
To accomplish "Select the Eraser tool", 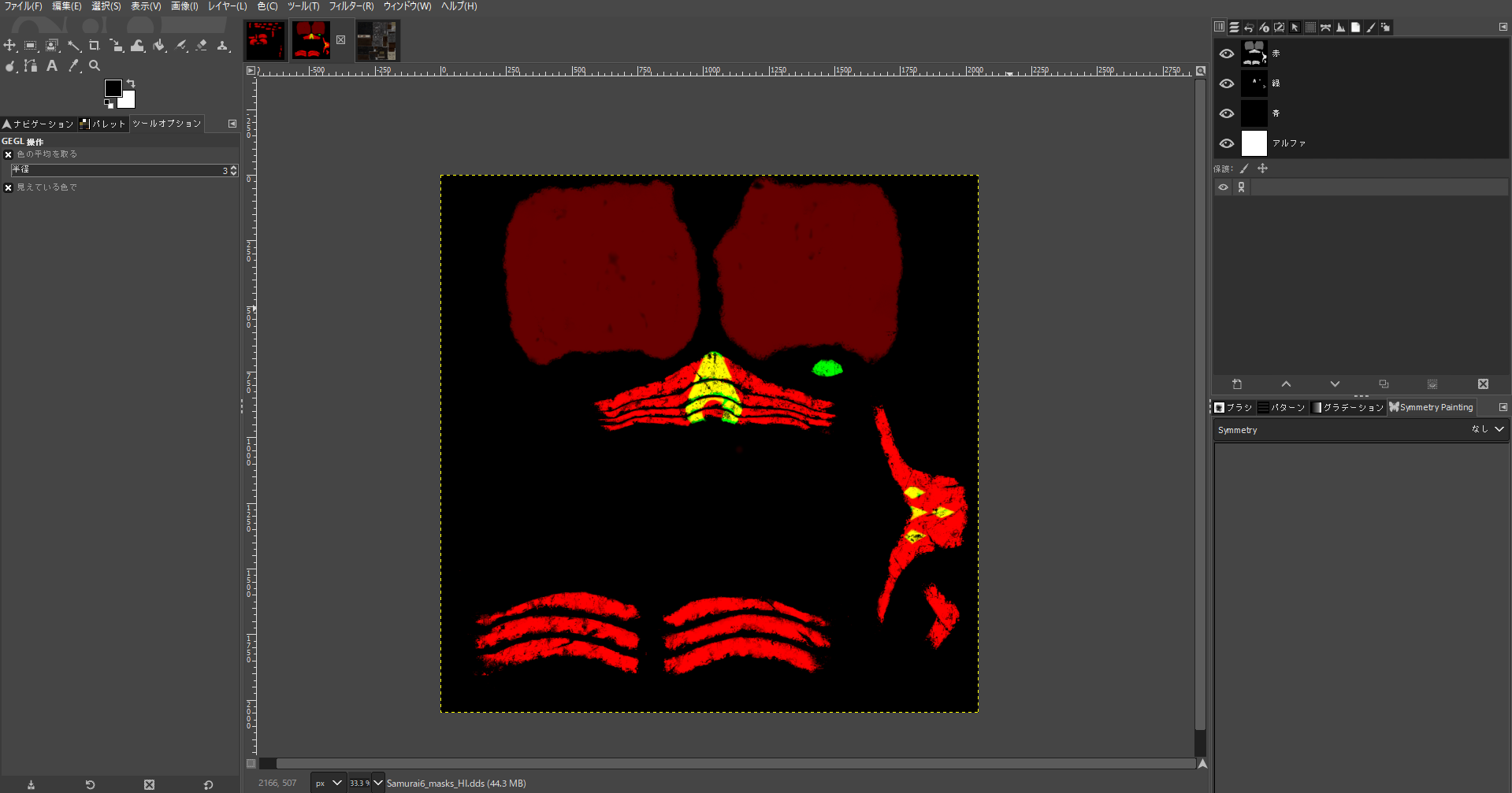I will click(x=202, y=46).
